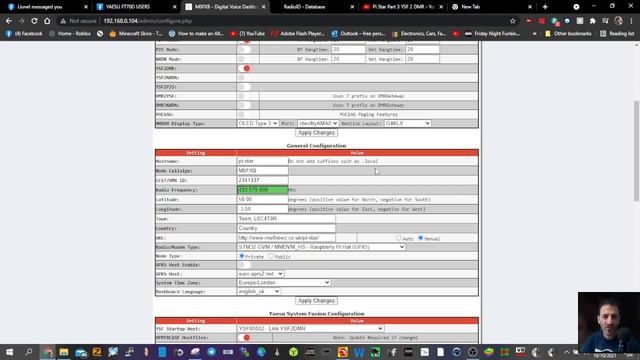Enable the YSF2NXDN switch
Image resolution: width=640 pixels, height=360 pixels.
point(244,78)
